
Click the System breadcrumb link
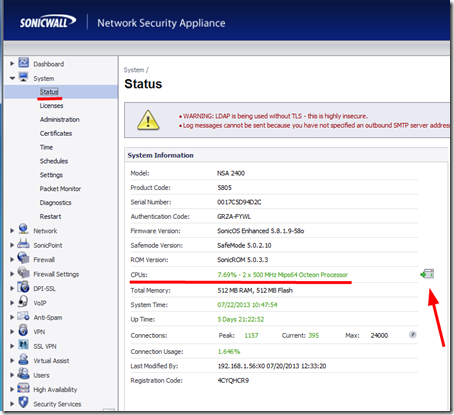(134, 70)
